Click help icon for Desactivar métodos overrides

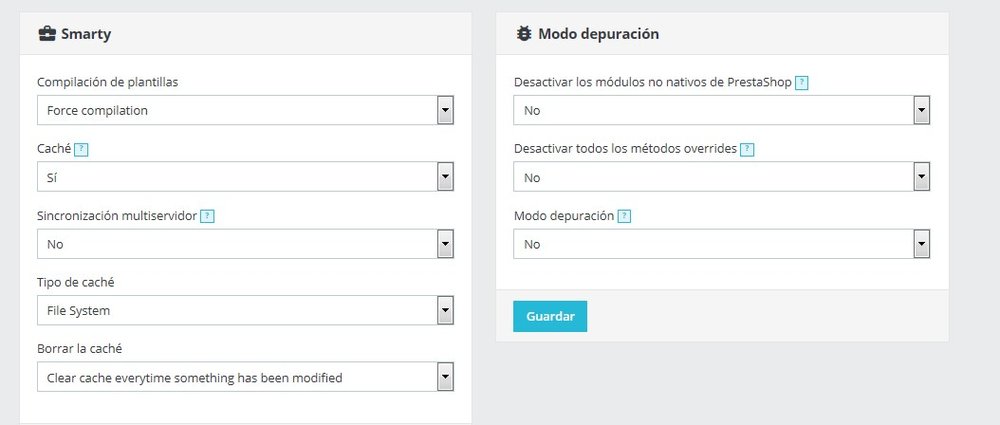[x=747, y=149]
